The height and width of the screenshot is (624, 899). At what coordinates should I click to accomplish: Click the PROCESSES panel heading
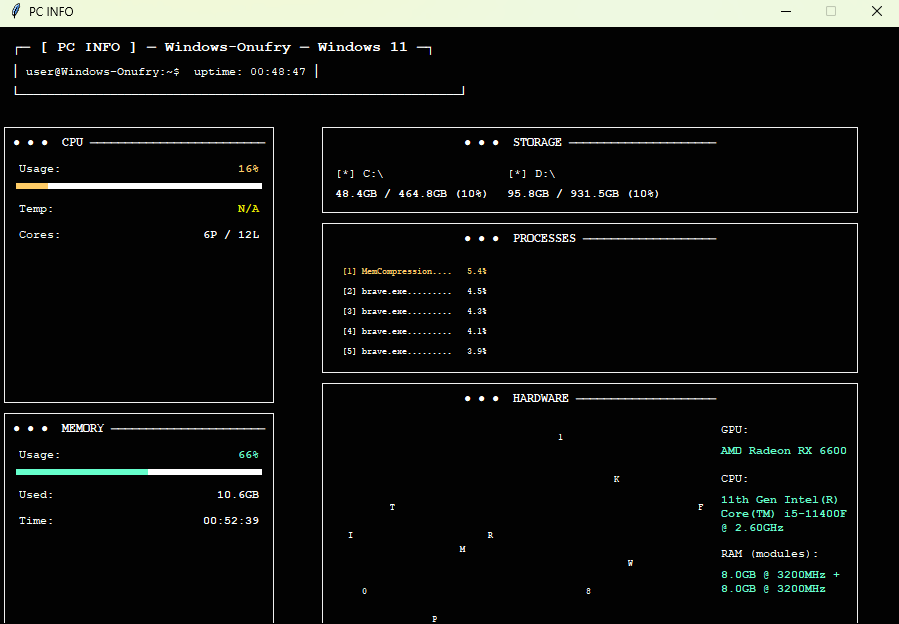(544, 239)
